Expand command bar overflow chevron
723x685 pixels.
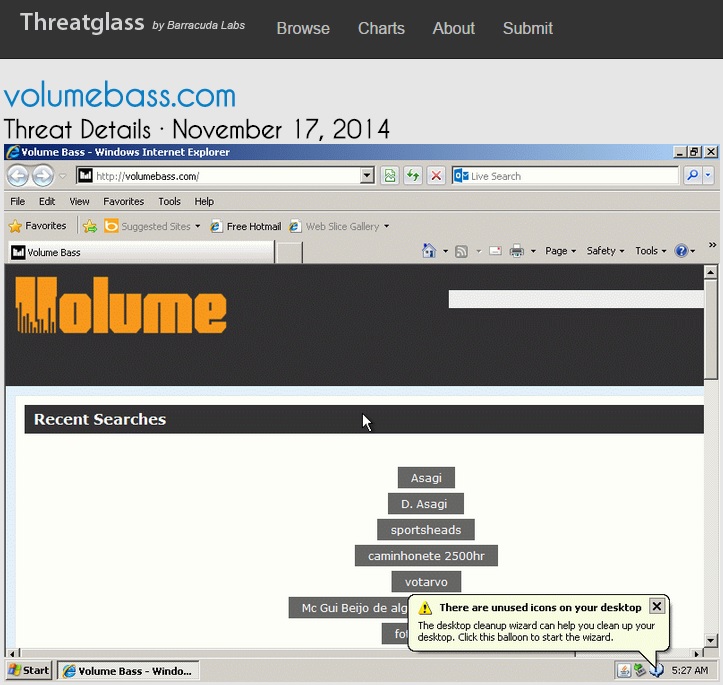(712, 245)
